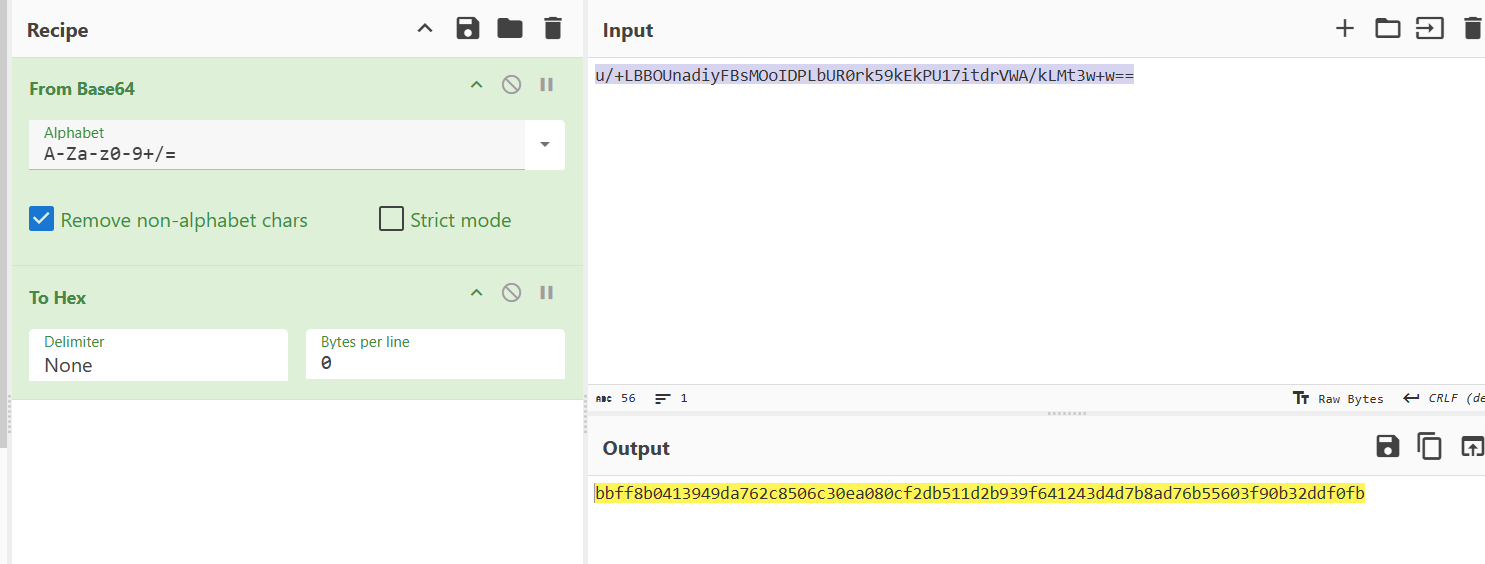Uncheck Remove non-alphabet chars
This screenshot has width=1485, height=564.
[x=41, y=220]
